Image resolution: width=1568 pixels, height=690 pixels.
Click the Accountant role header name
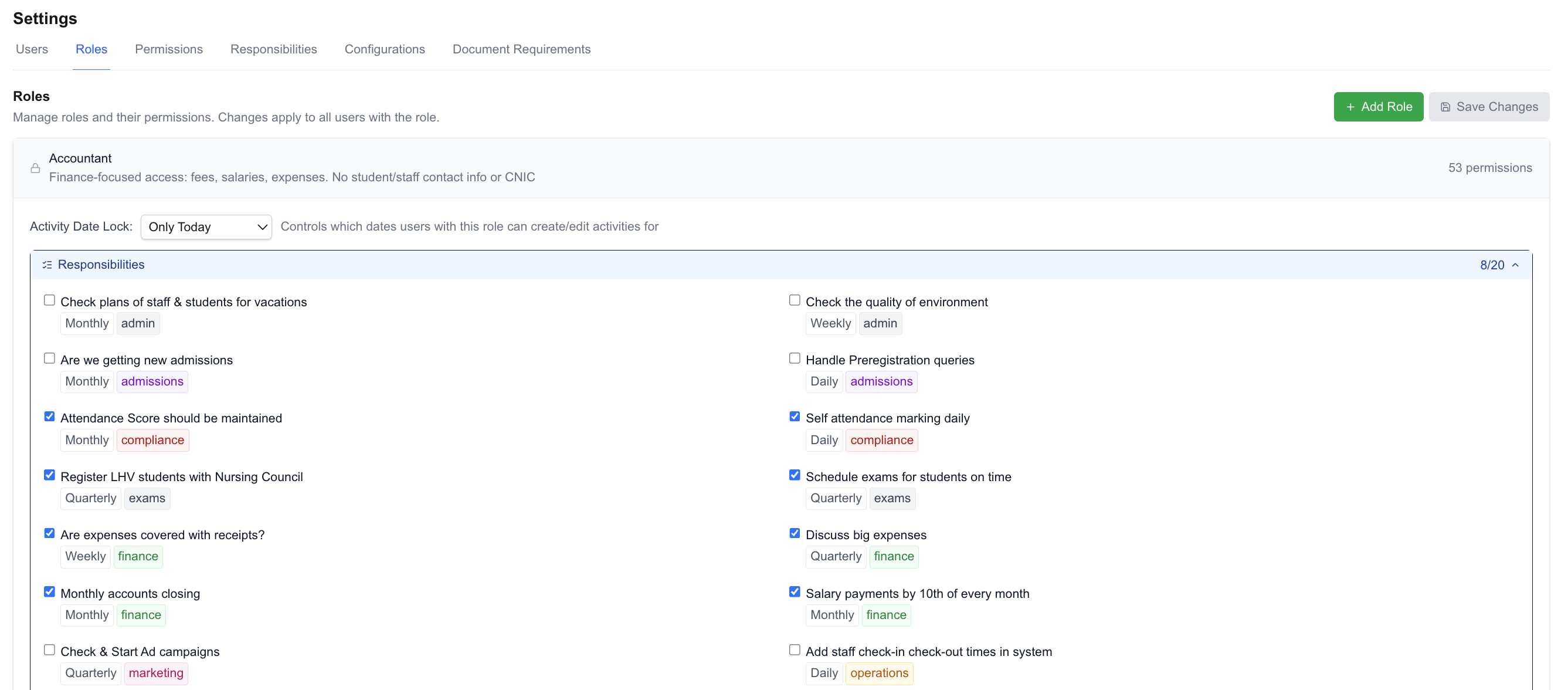coord(80,158)
